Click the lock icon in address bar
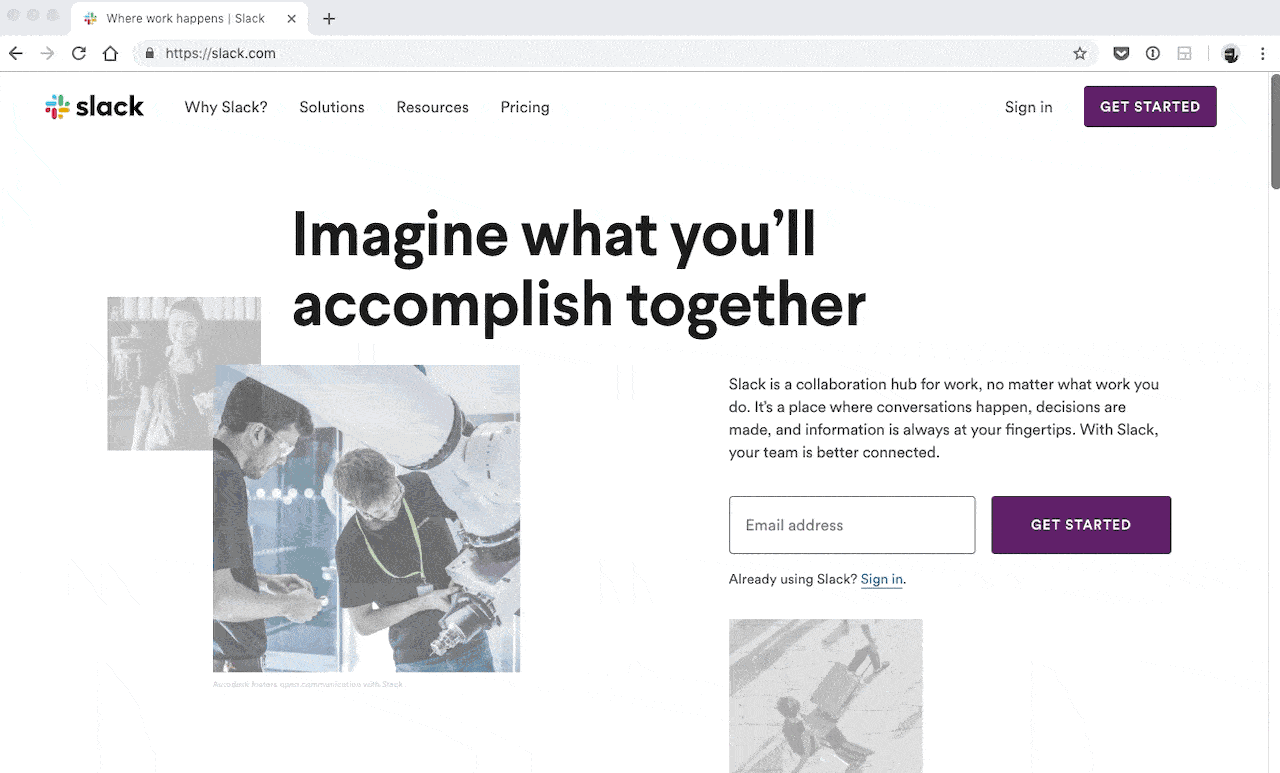Screen dimensions: 1280x773 [x=150, y=54]
